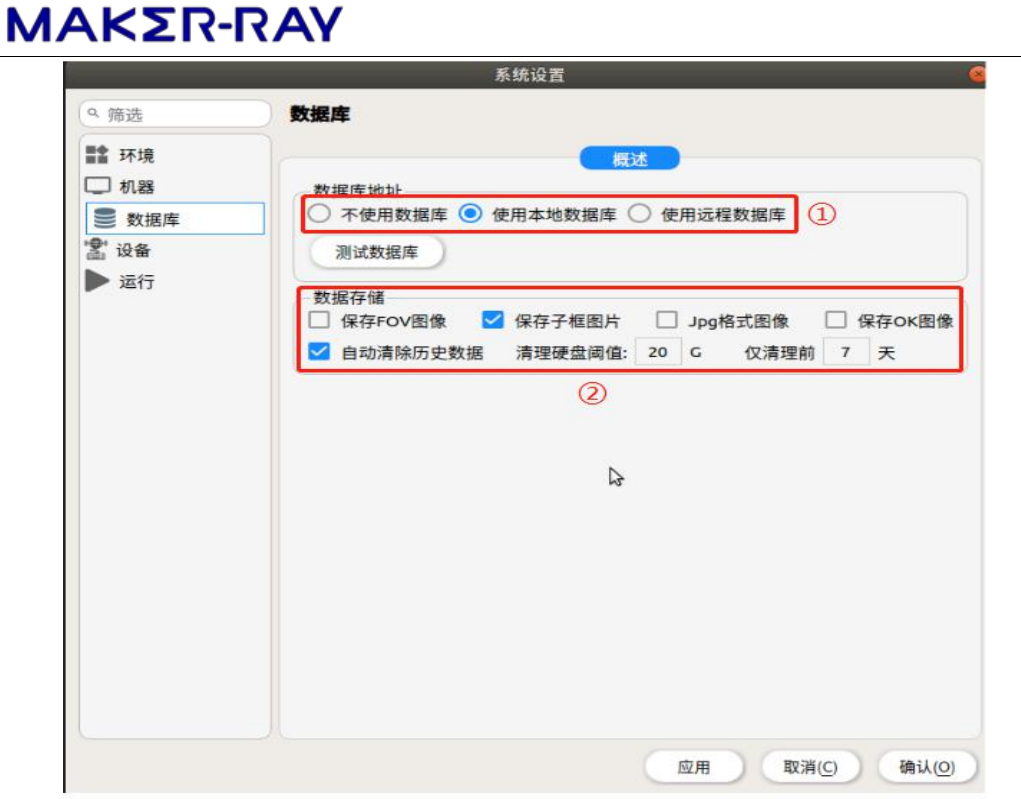Select the 使用本地数据库 radio option
This screenshot has width=1021, height=799.
[470, 214]
